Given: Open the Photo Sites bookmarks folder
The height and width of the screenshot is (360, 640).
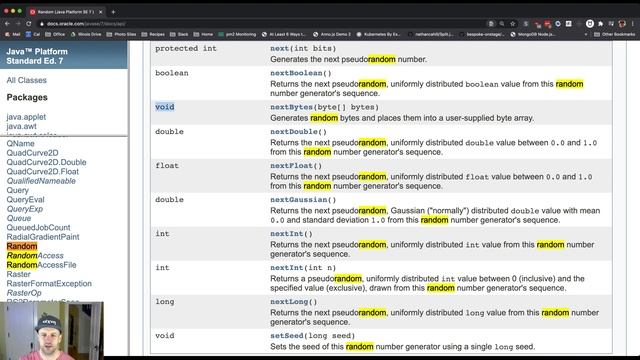Looking at the screenshot, I should [121, 34].
